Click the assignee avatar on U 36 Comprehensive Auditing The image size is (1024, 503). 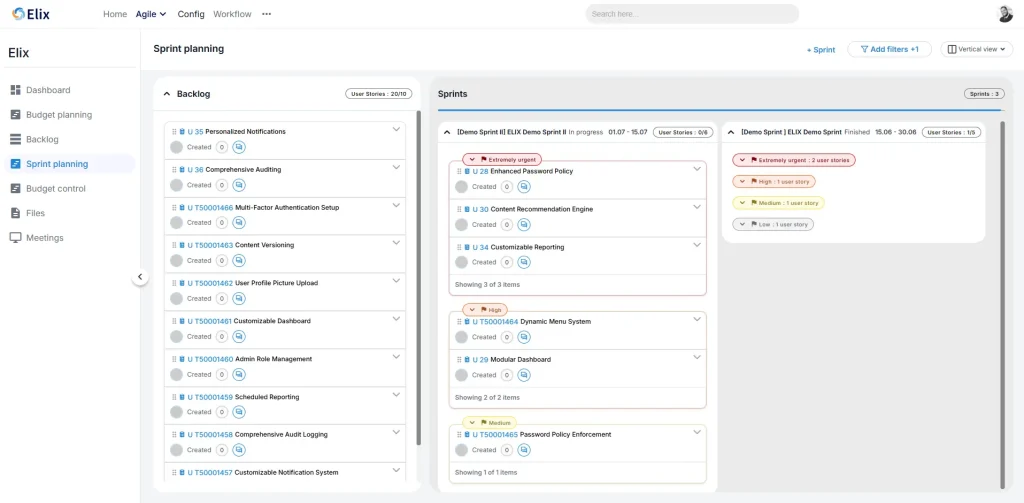pos(177,185)
